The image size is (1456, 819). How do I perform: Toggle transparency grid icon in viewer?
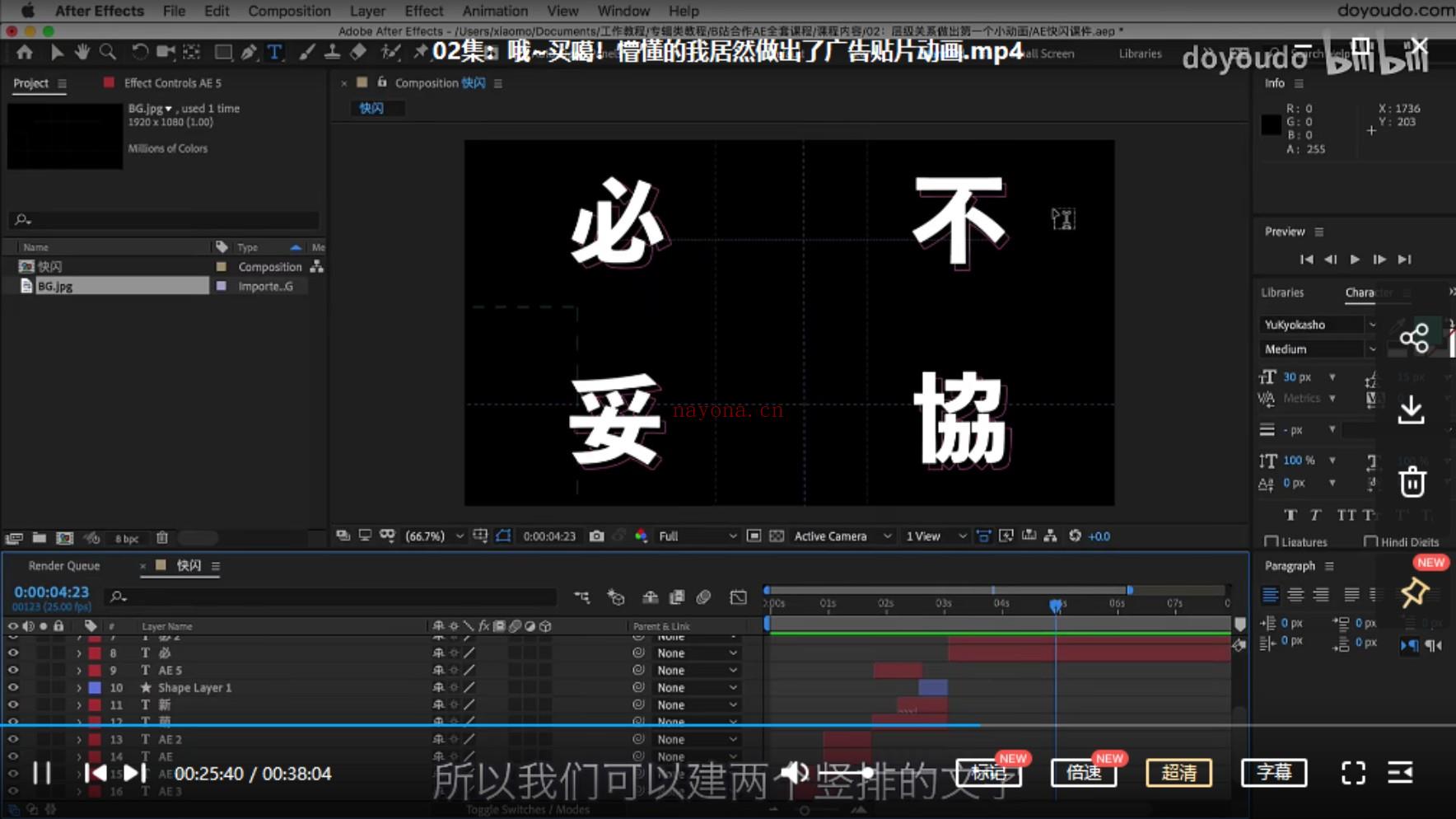point(777,536)
